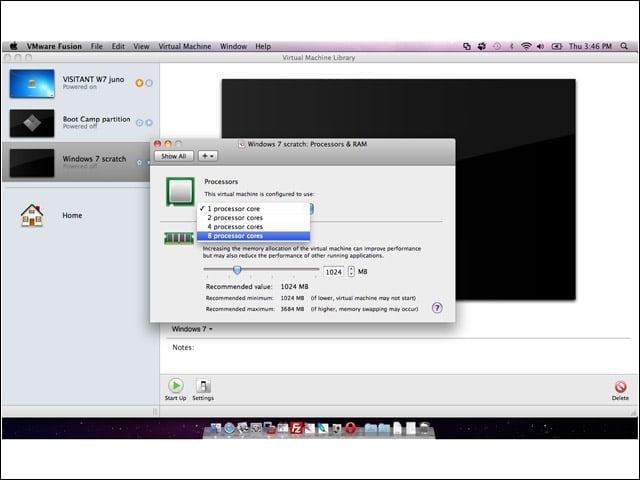Click the 1024 MB memory input field

click(x=333, y=272)
